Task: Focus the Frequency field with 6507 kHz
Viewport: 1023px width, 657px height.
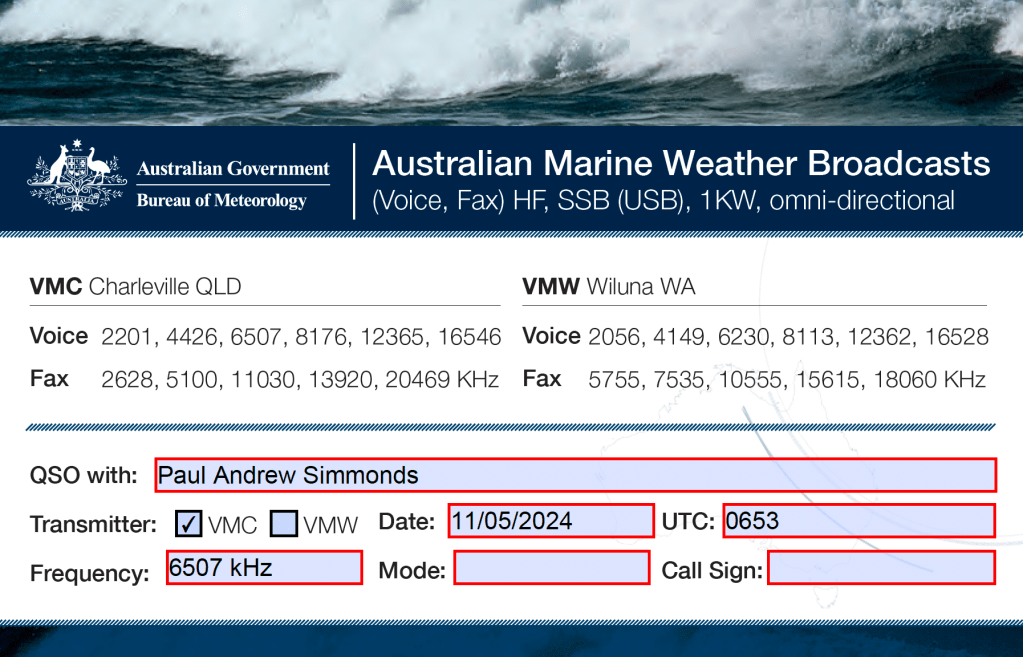Action: point(264,568)
